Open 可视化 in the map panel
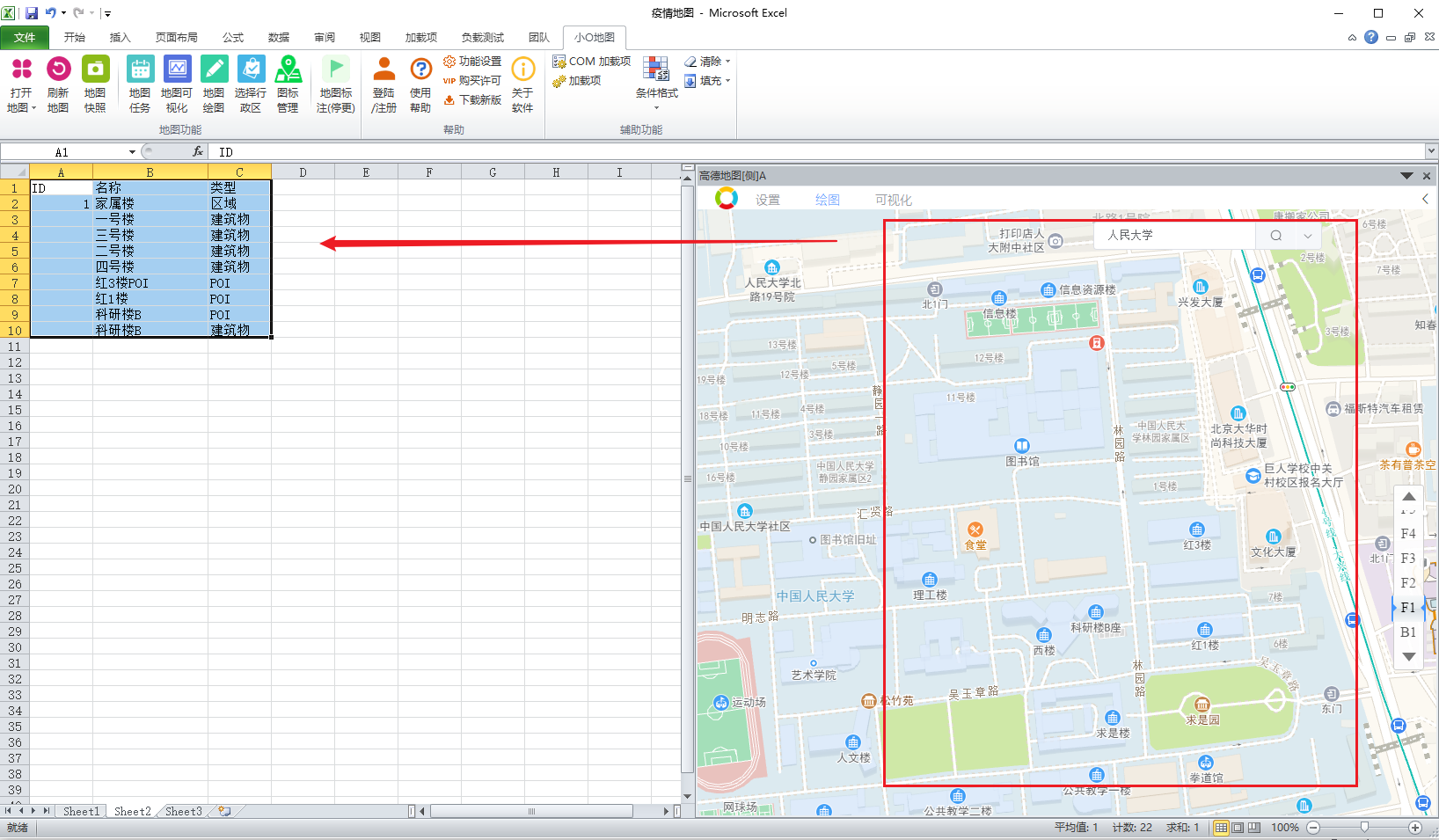The height and width of the screenshot is (840, 1439). tap(894, 200)
